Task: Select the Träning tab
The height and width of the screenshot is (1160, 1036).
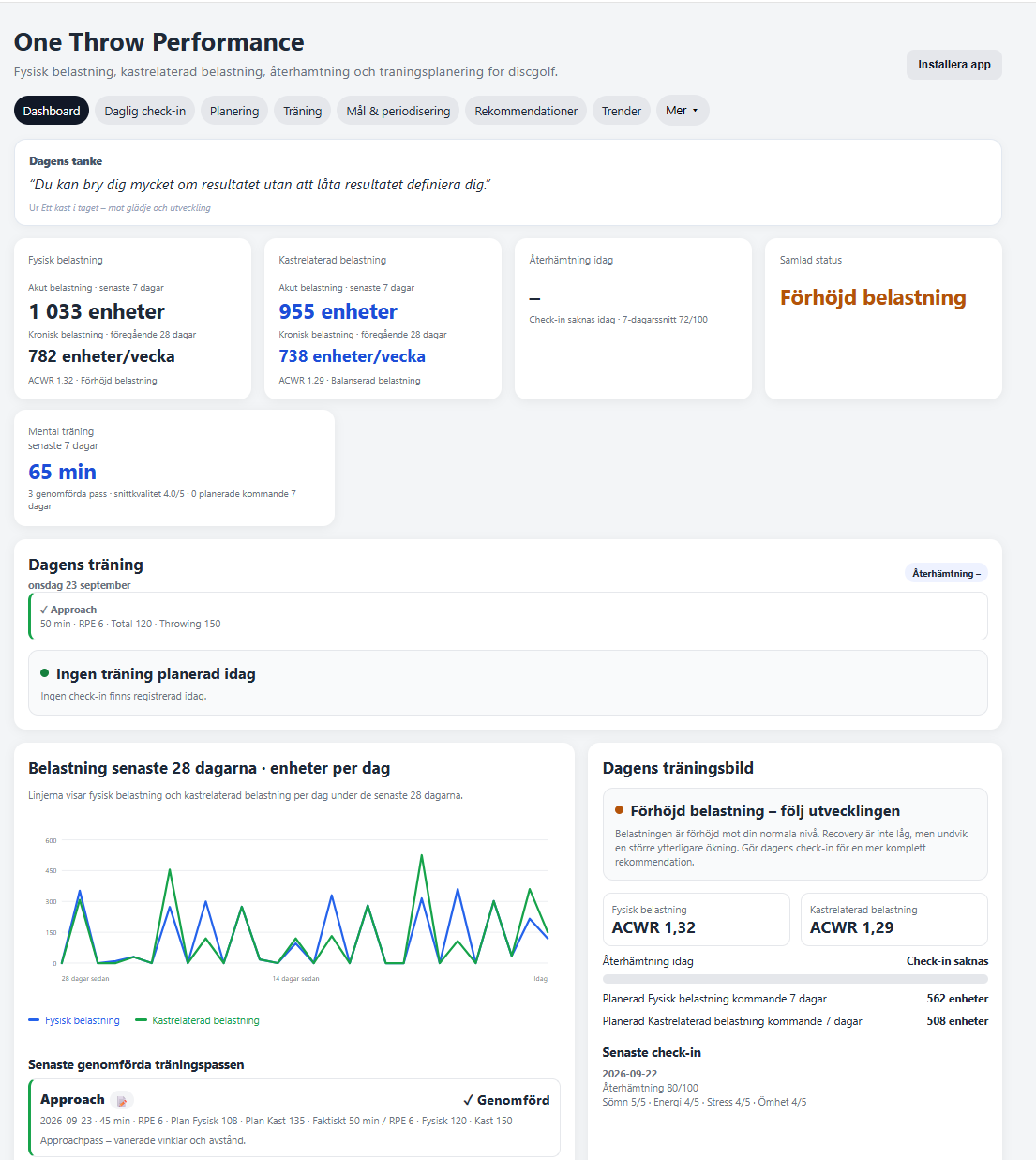Action: 303,111
